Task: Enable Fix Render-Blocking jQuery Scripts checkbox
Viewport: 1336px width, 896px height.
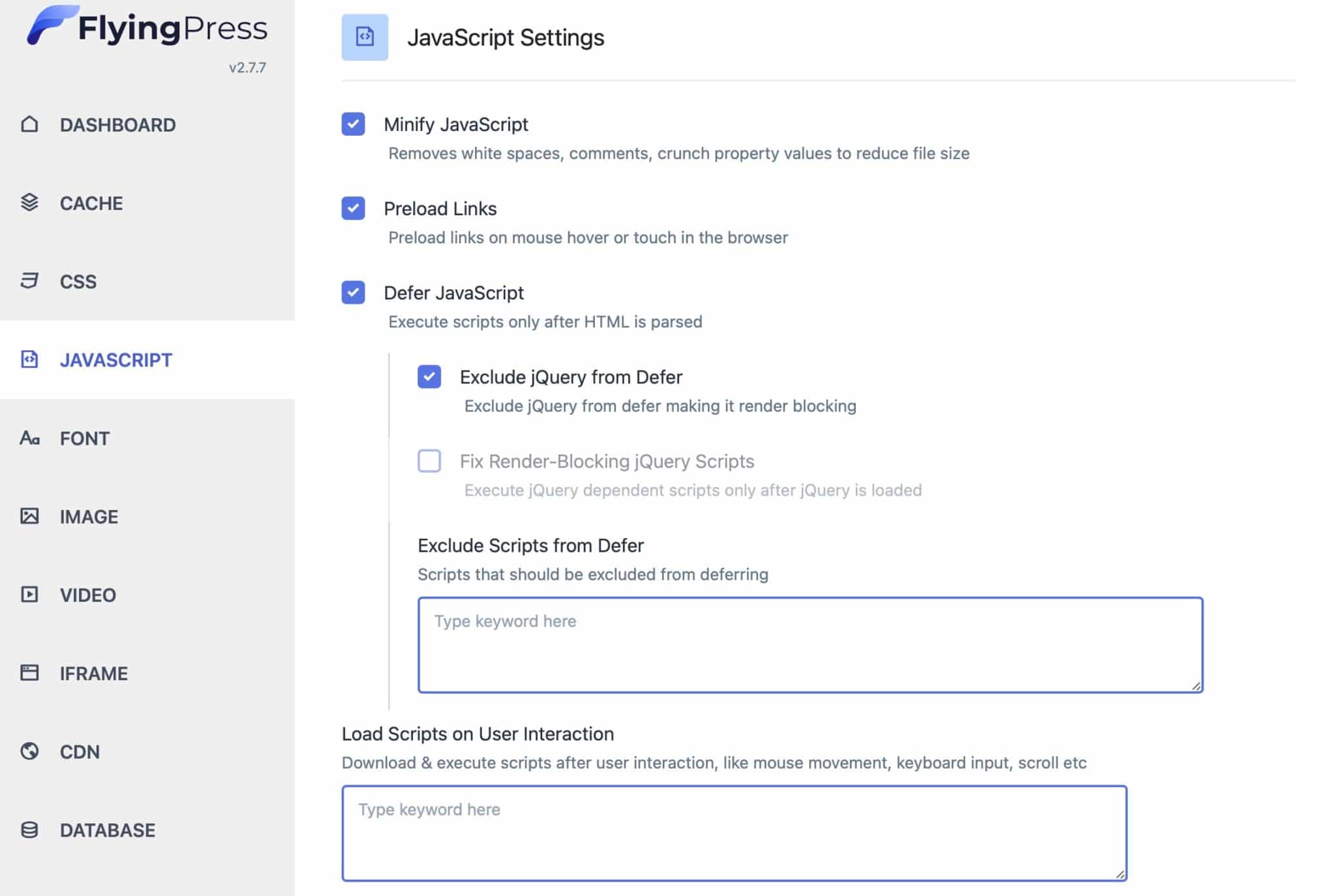Action: coord(429,460)
